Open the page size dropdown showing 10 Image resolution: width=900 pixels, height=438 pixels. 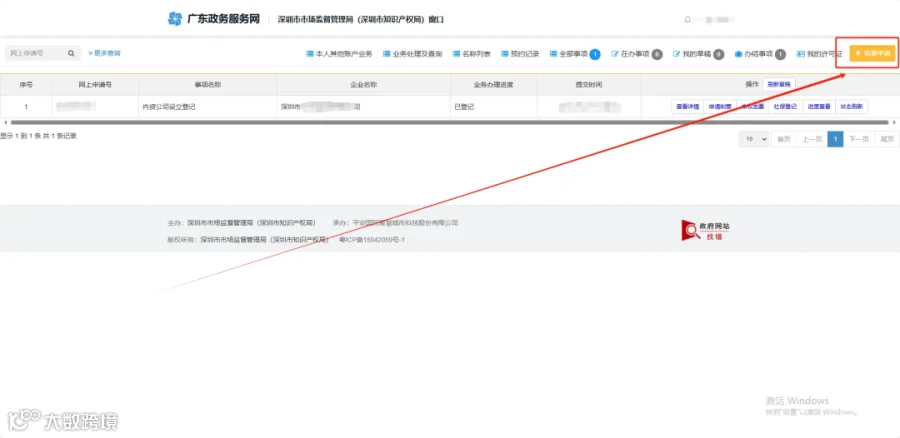point(754,139)
